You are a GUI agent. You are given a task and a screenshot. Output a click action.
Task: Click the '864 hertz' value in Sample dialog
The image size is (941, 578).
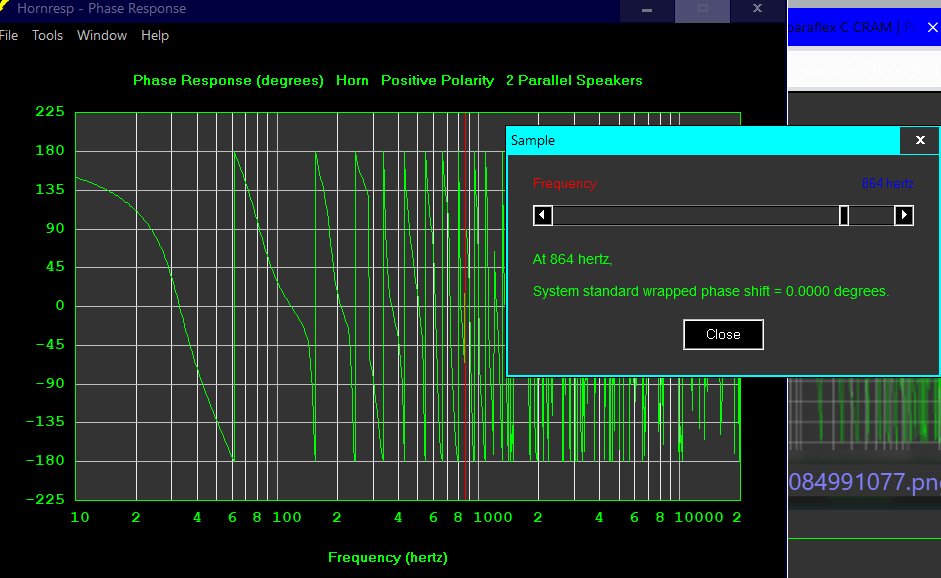(x=887, y=184)
